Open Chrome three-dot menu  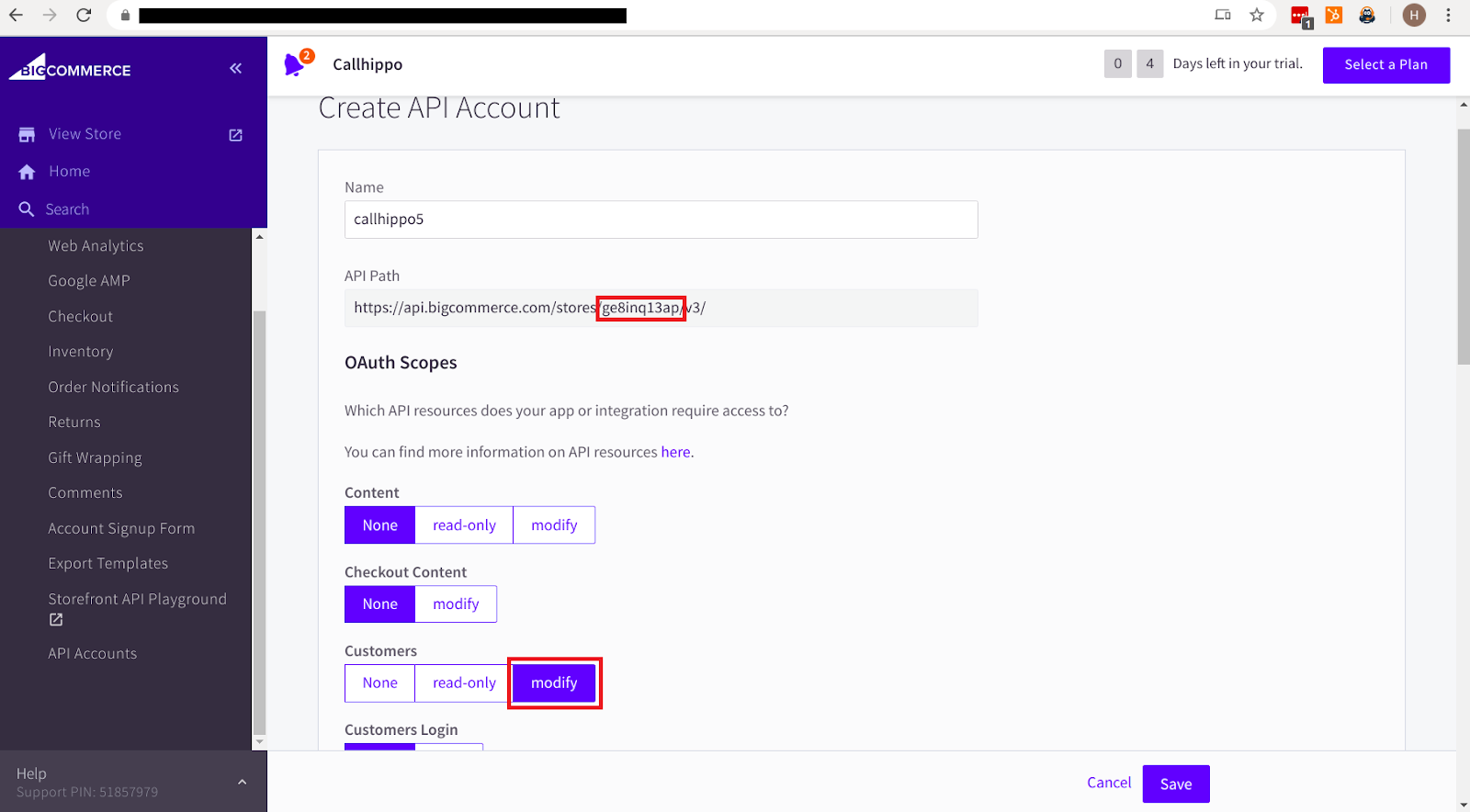coord(1449,15)
